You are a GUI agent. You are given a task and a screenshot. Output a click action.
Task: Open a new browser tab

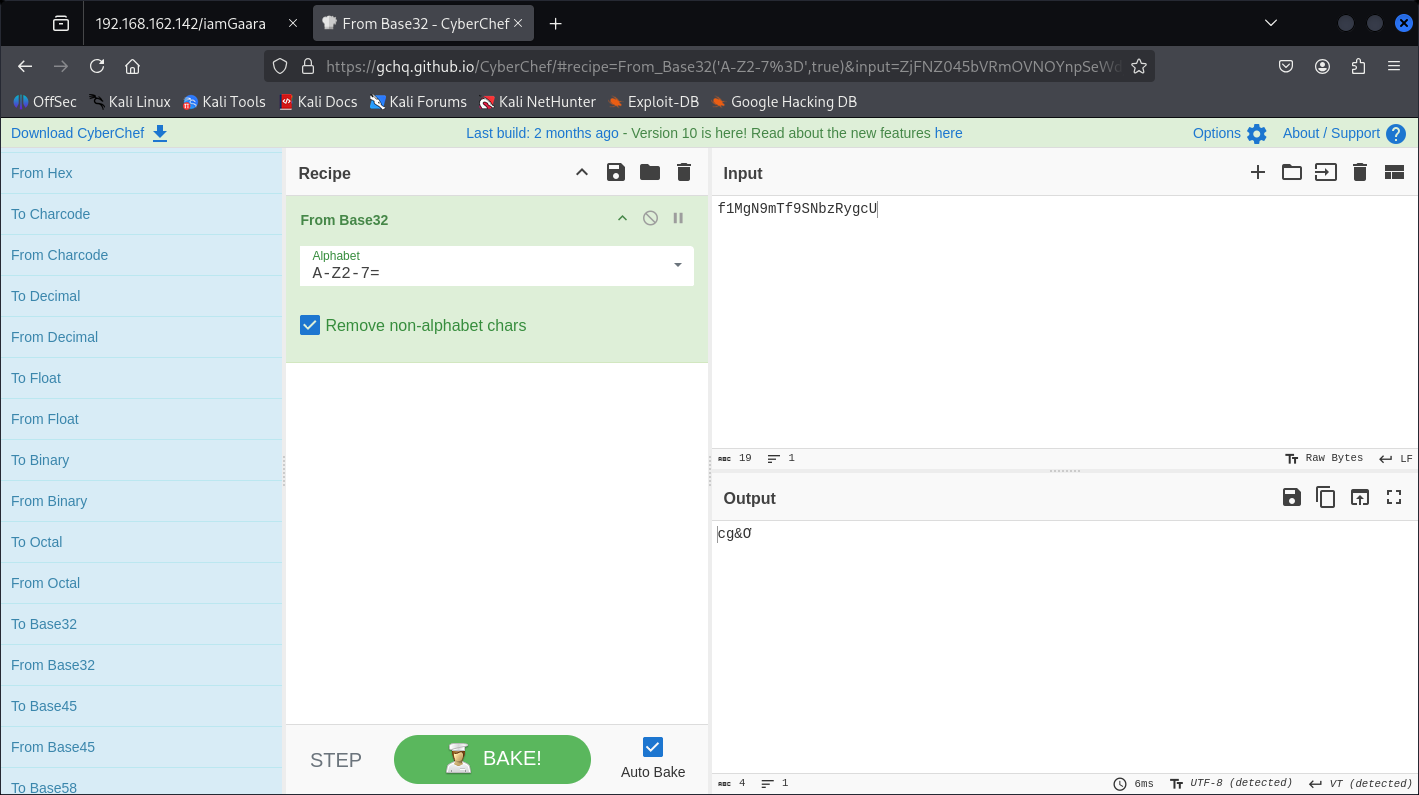coord(556,23)
